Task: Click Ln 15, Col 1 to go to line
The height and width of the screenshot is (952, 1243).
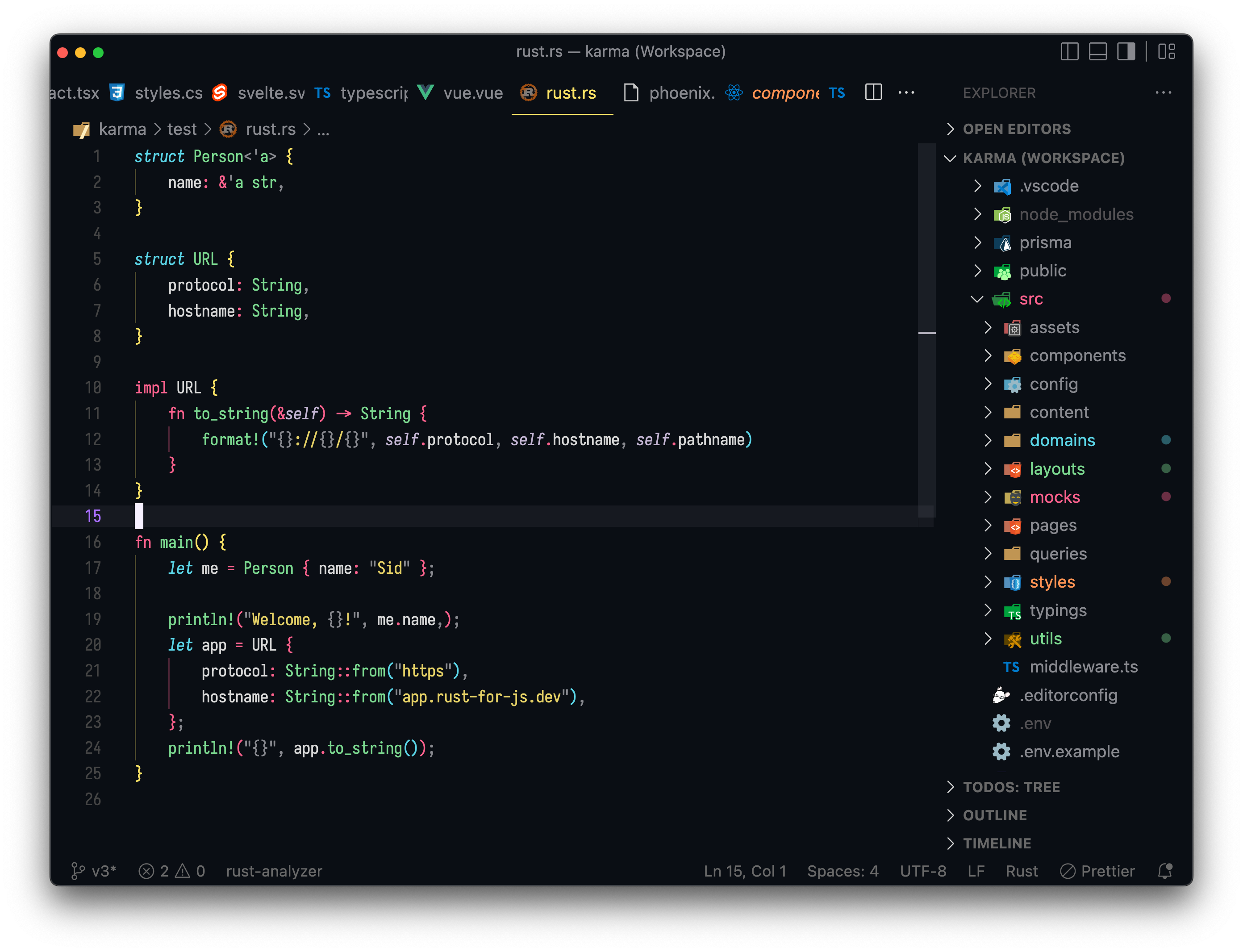Action: click(745, 871)
